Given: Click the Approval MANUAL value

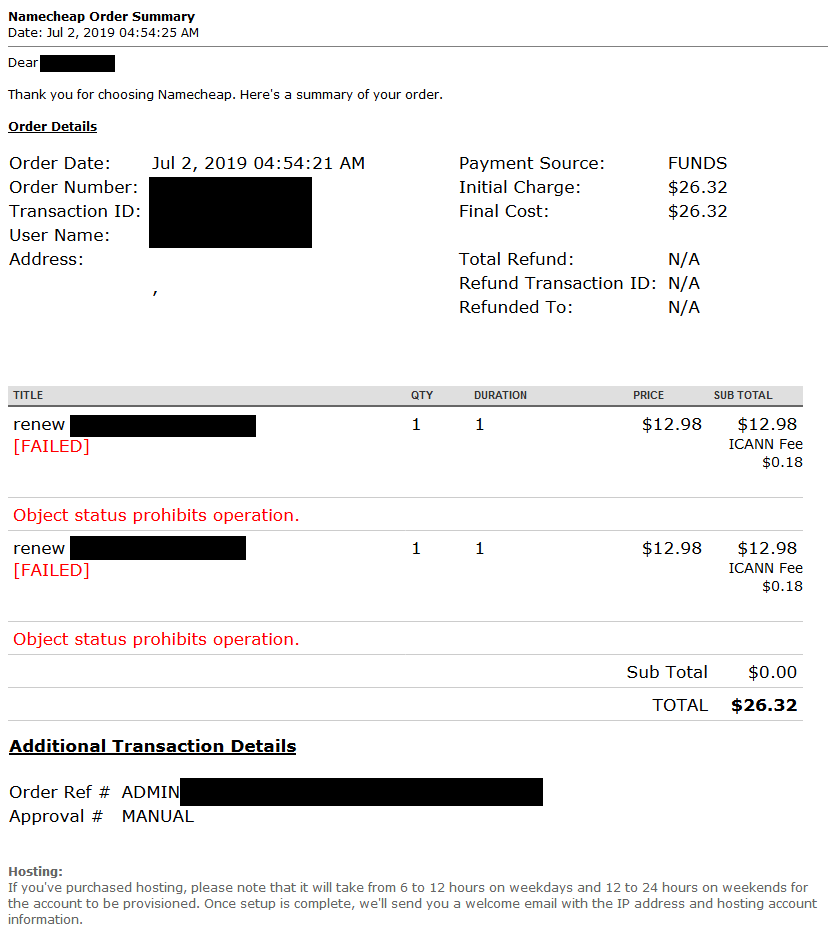Looking at the screenshot, I should [x=158, y=816].
